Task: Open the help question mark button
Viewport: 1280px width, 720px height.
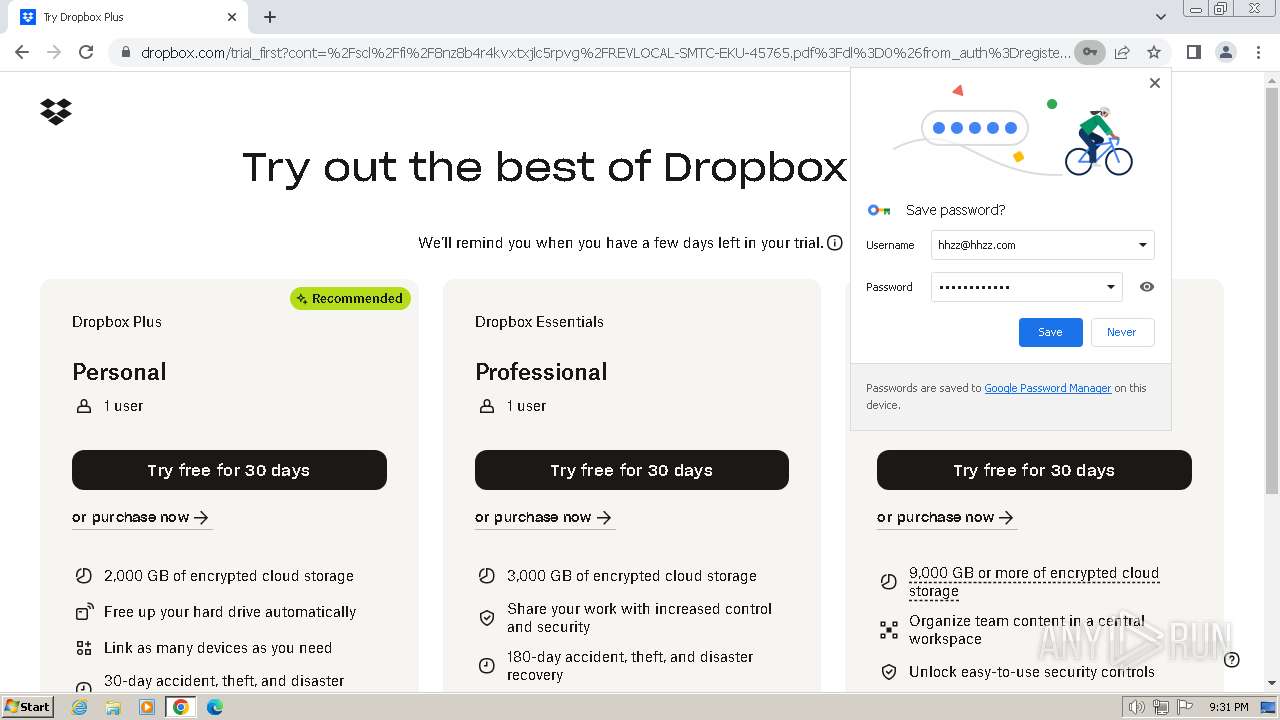Action: pyautogui.click(x=1232, y=659)
